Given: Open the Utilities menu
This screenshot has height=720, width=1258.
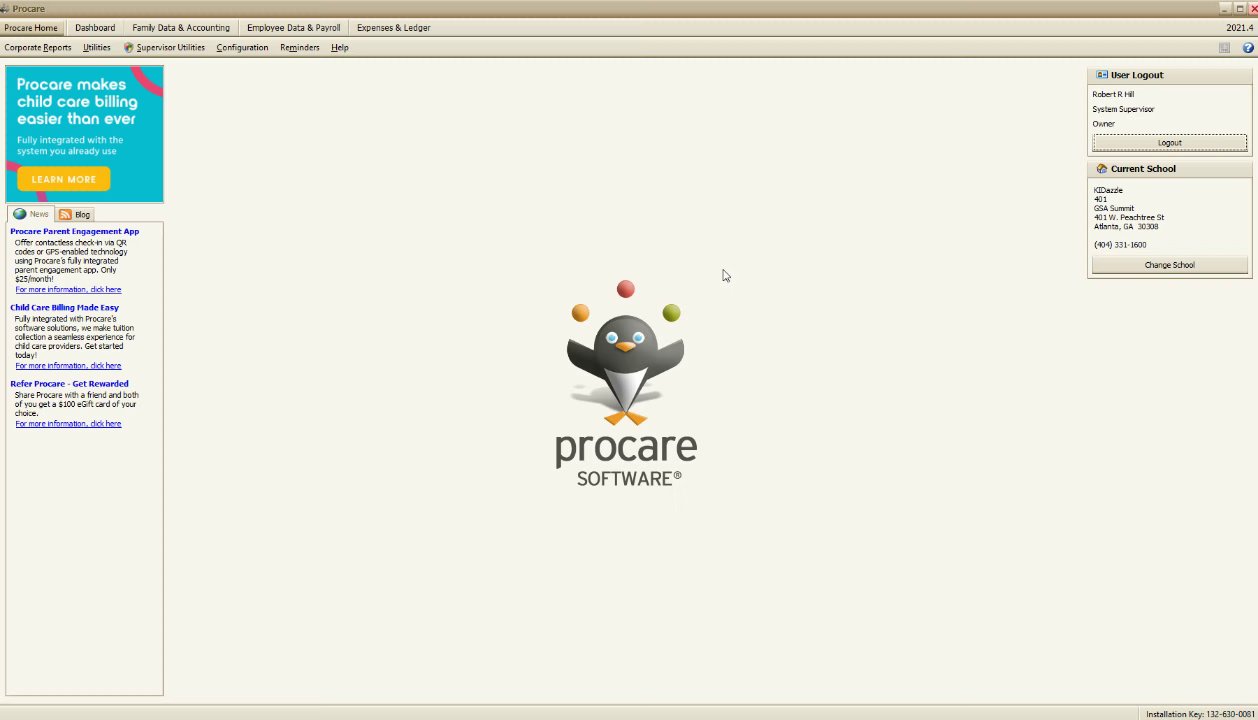Looking at the screenshot, I should [x=97, y=48].
